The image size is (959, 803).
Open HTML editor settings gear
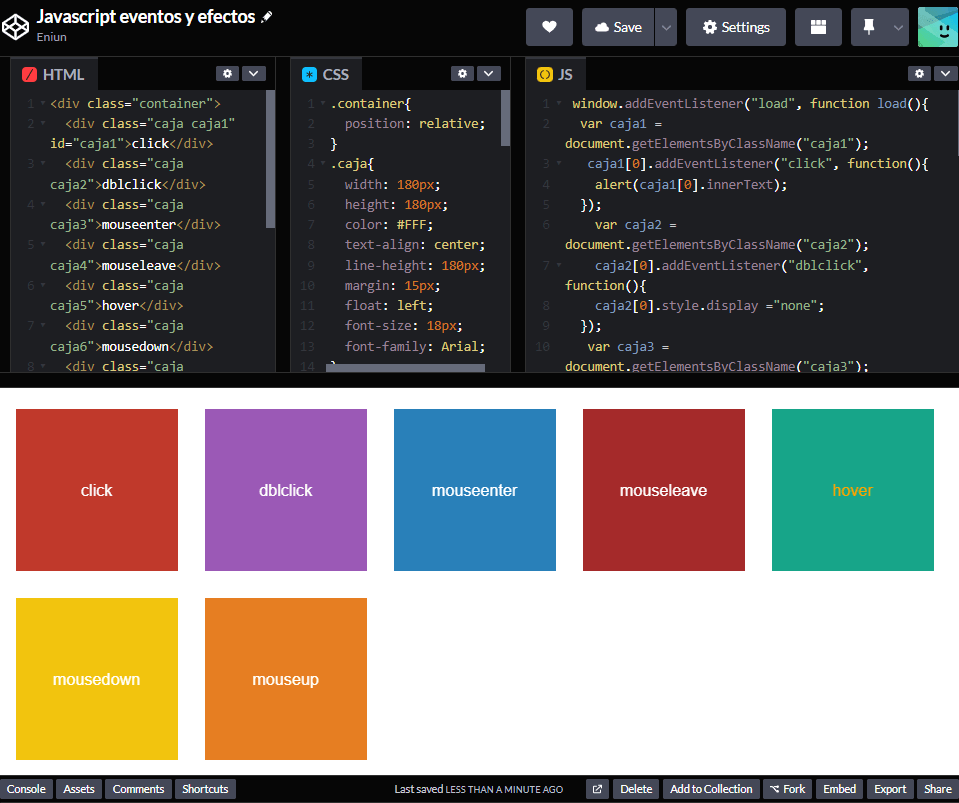228,73
